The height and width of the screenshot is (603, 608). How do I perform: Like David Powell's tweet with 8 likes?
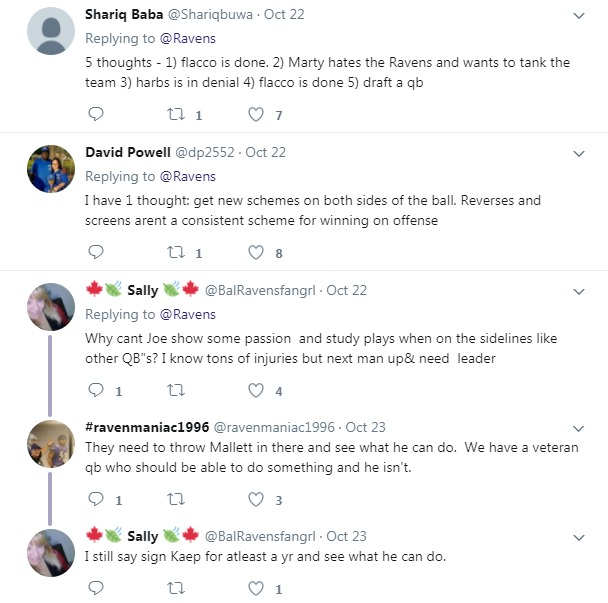pos(256,253)
